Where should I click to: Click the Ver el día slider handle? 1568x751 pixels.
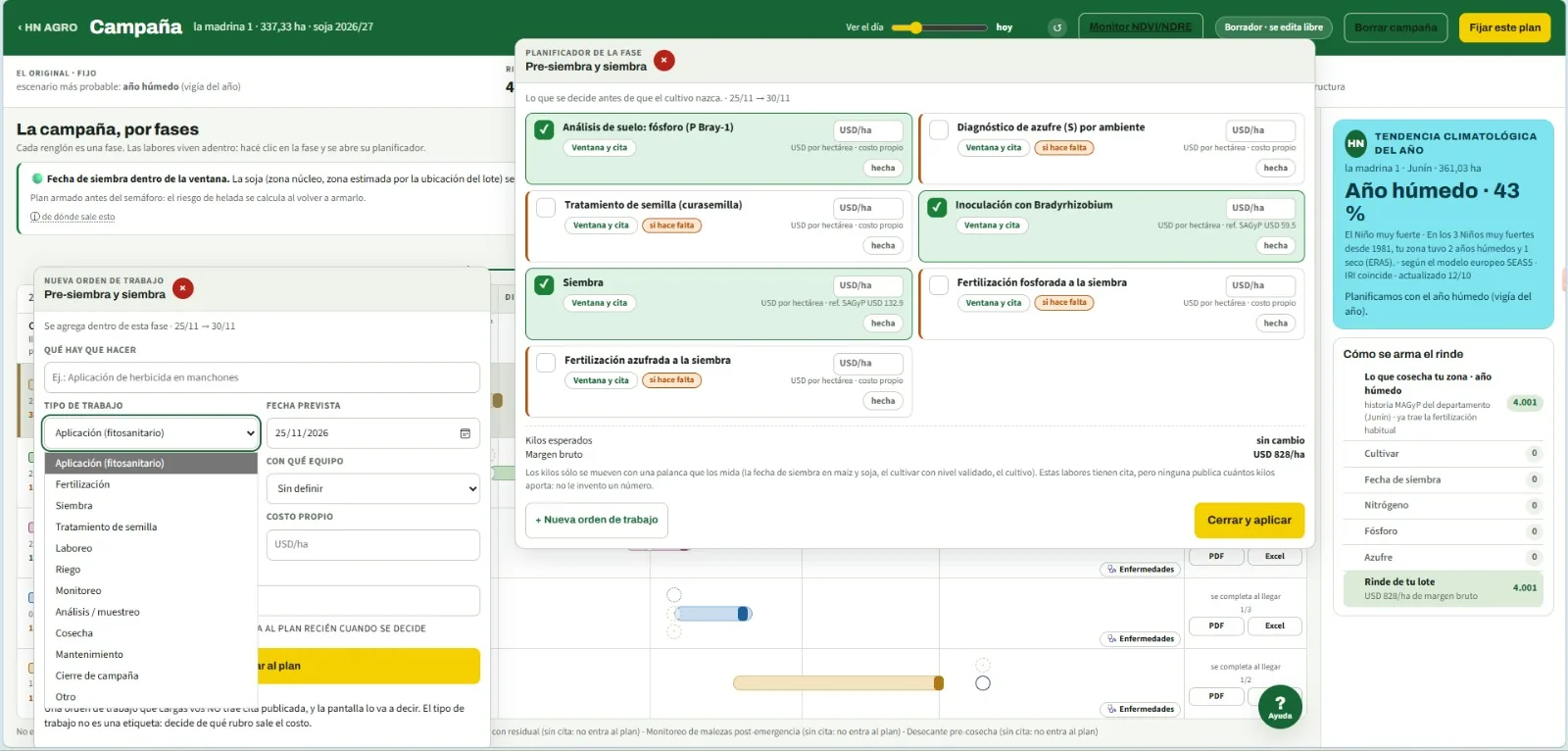click(x=915, y=27)
